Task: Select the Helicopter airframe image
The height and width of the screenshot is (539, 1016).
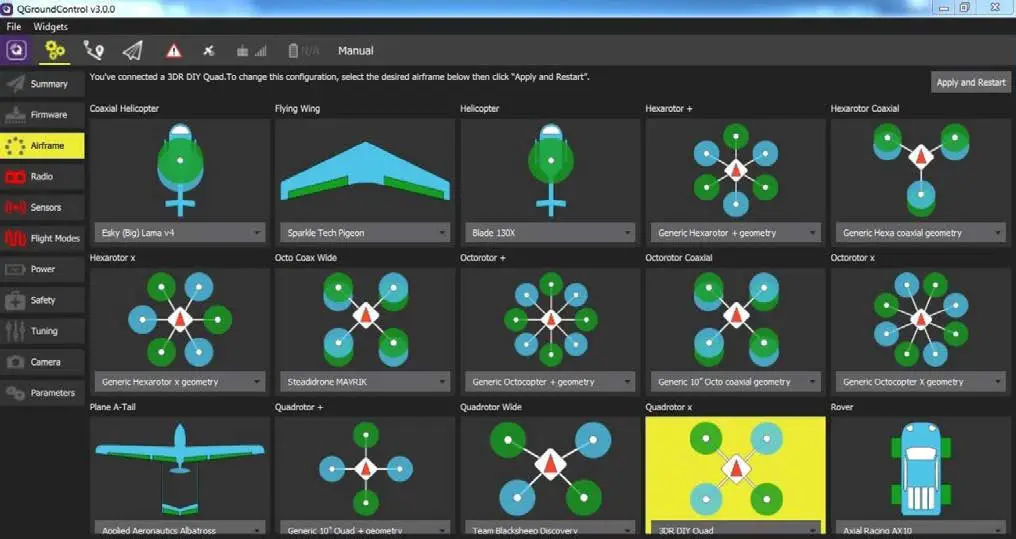Action: [550, 170]
